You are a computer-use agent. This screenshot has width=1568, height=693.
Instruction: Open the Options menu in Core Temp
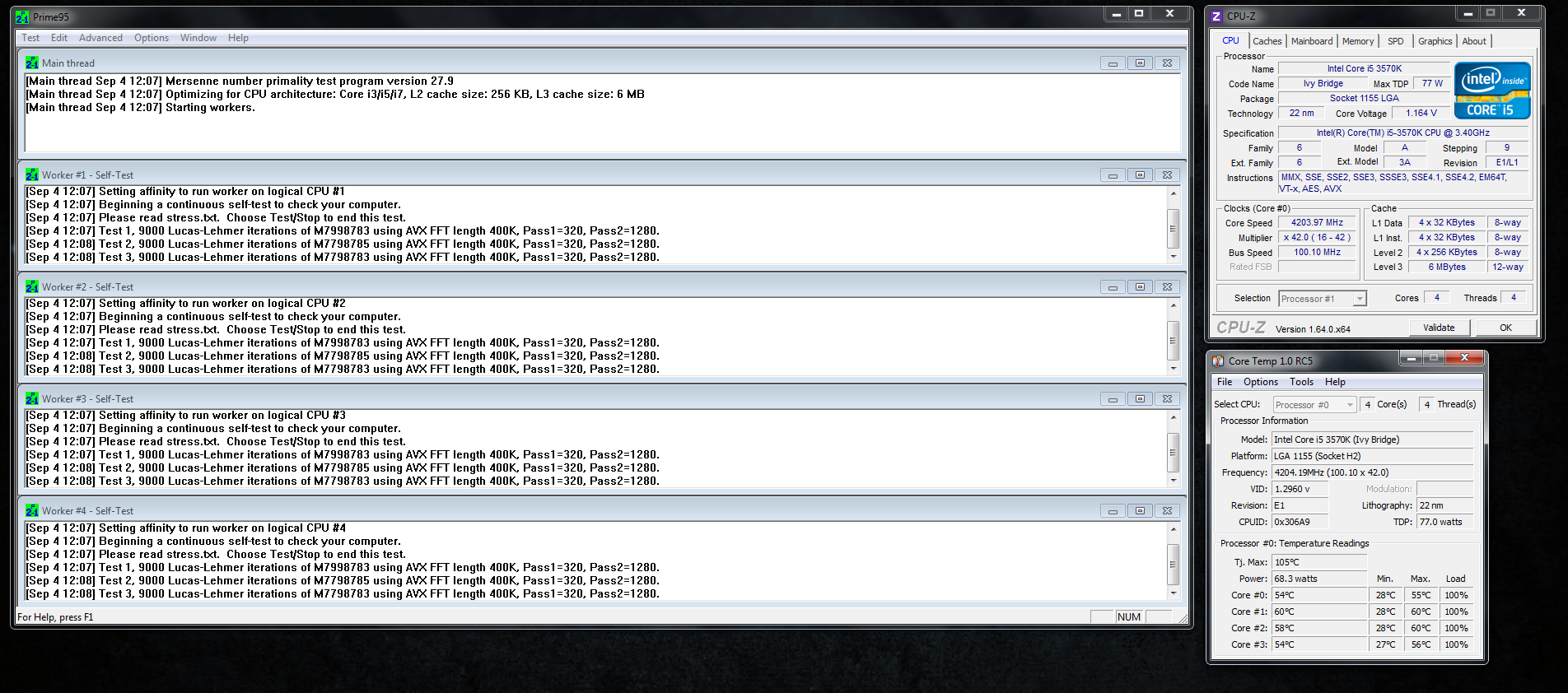click(1260, 382)
